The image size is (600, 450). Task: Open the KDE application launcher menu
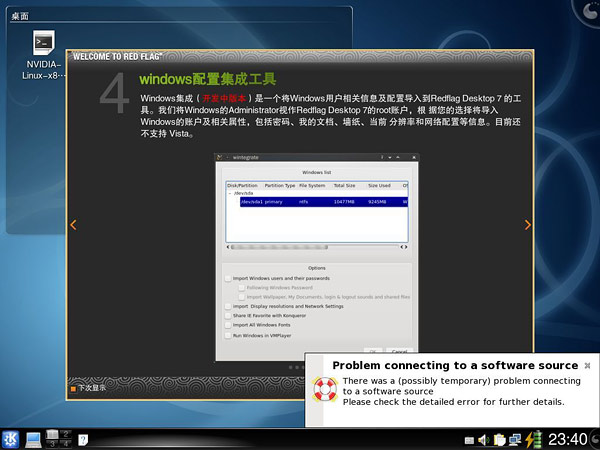[x=10, y=439]
